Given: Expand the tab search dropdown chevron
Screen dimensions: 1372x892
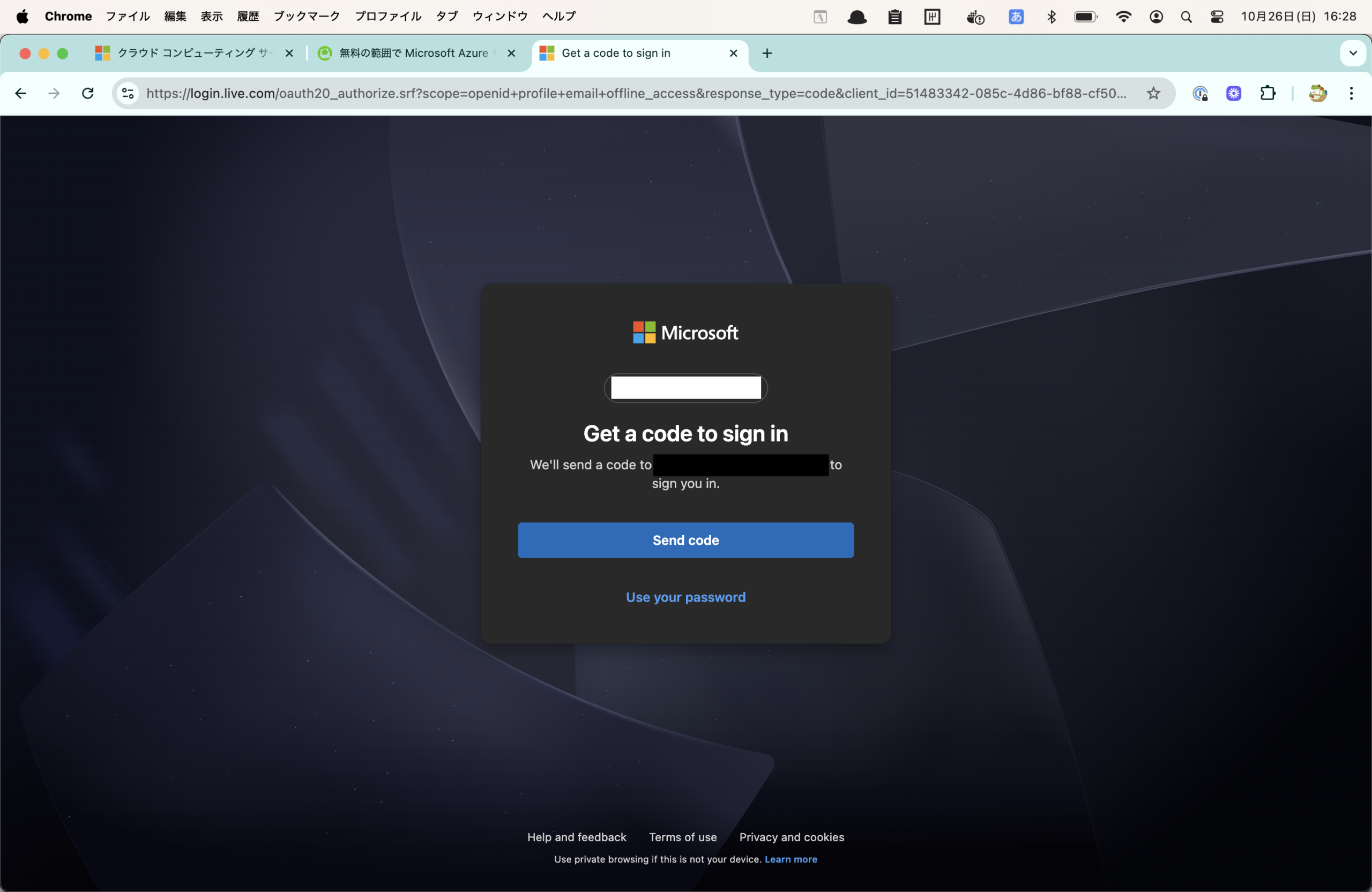Looking at the screenshot, I should click(x=1353, y=53).
